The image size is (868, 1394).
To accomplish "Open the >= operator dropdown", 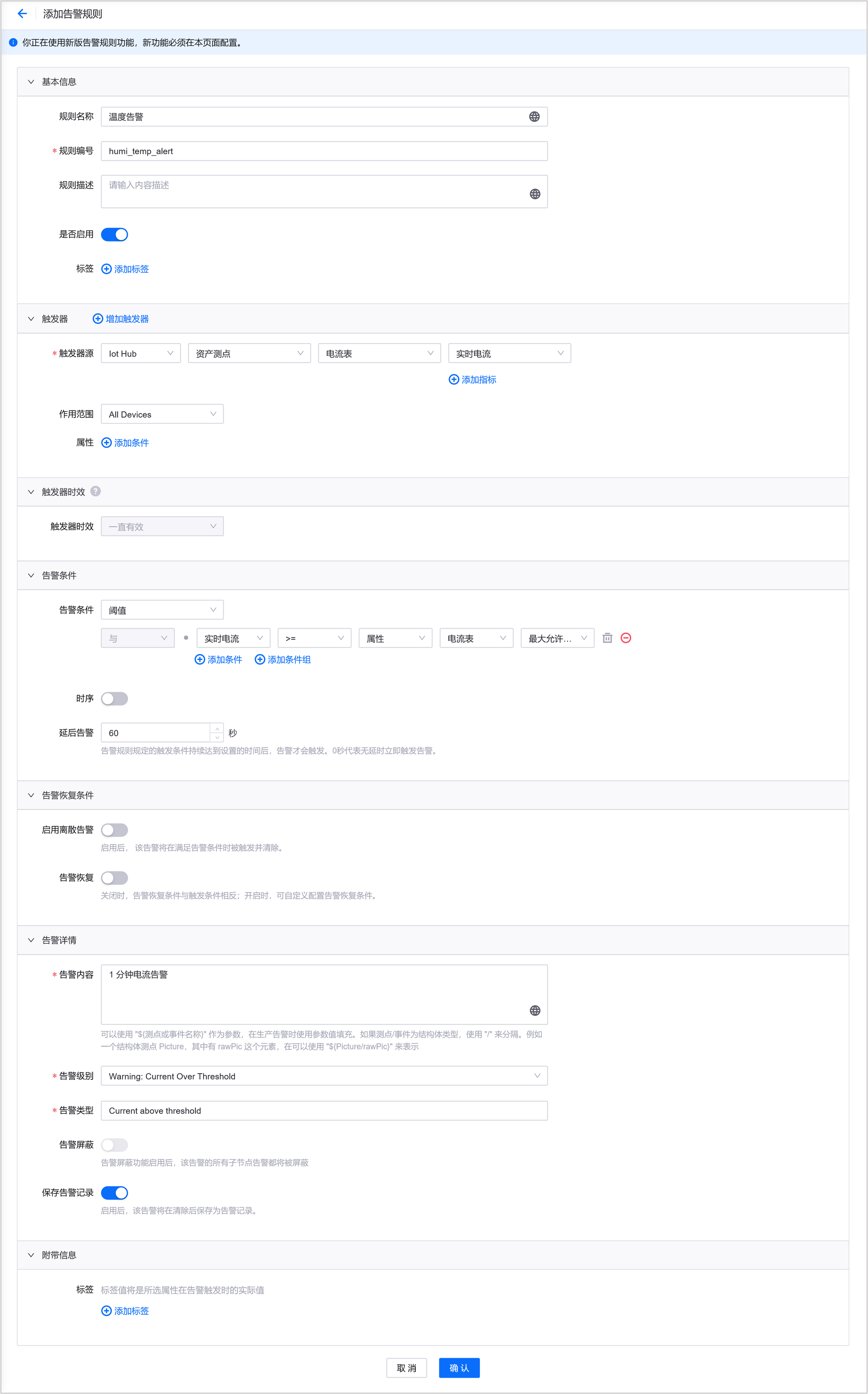I will click(314, 638).
